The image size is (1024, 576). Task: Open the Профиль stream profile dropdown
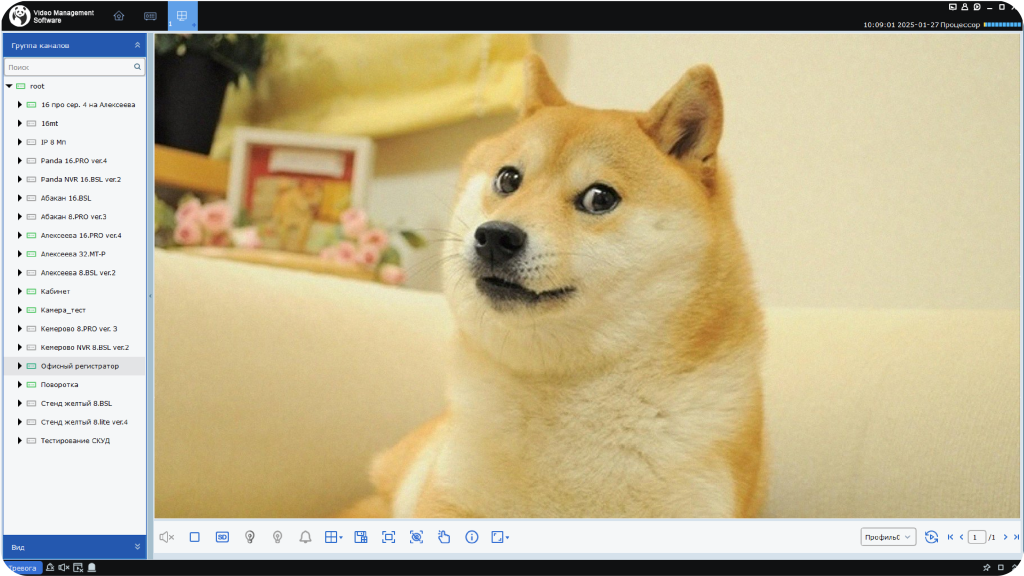point(888,537)
